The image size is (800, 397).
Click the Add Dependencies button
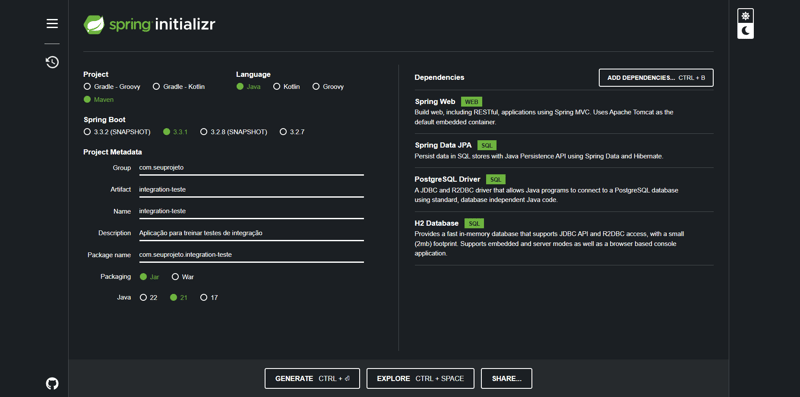[656, 78]
